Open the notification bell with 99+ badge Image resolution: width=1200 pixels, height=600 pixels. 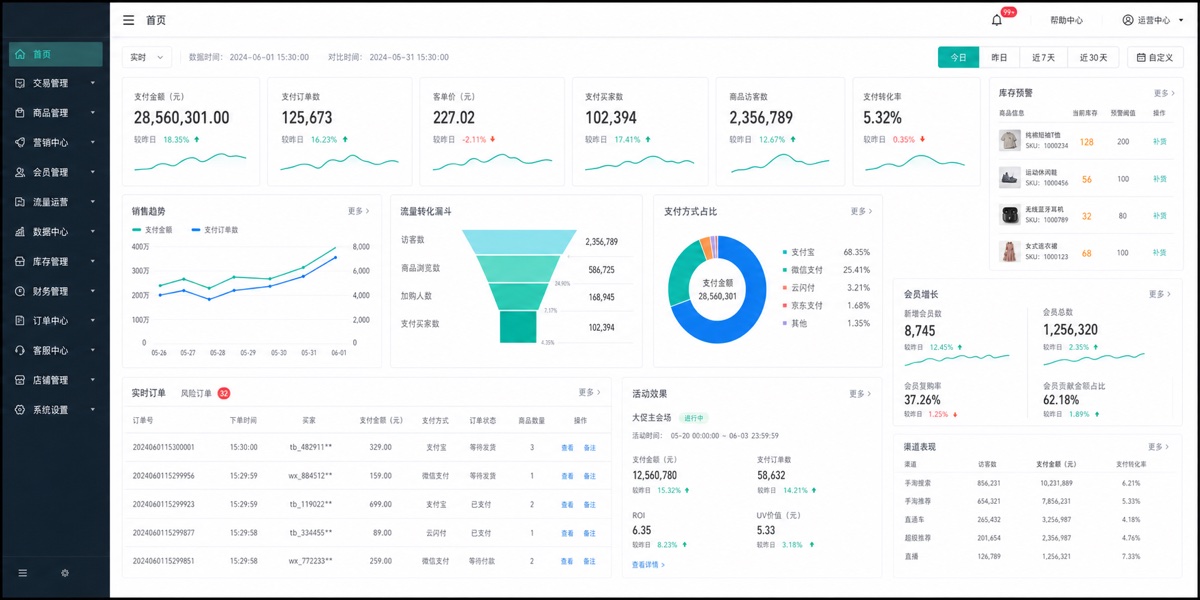[997, 20]
